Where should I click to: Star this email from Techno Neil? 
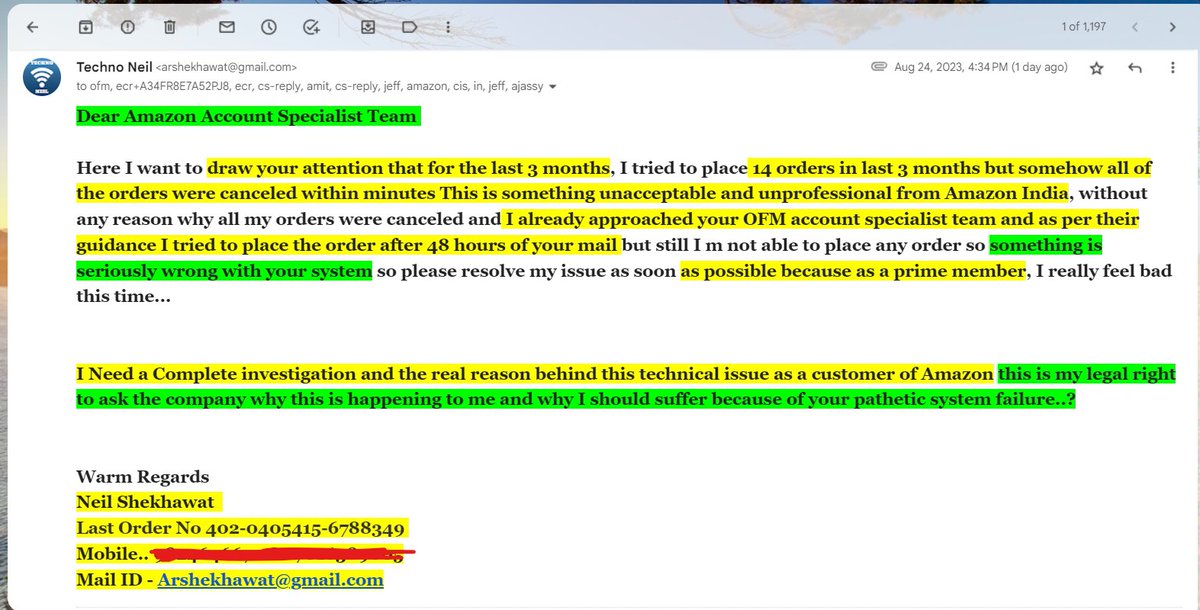[x=1096, y=68]
